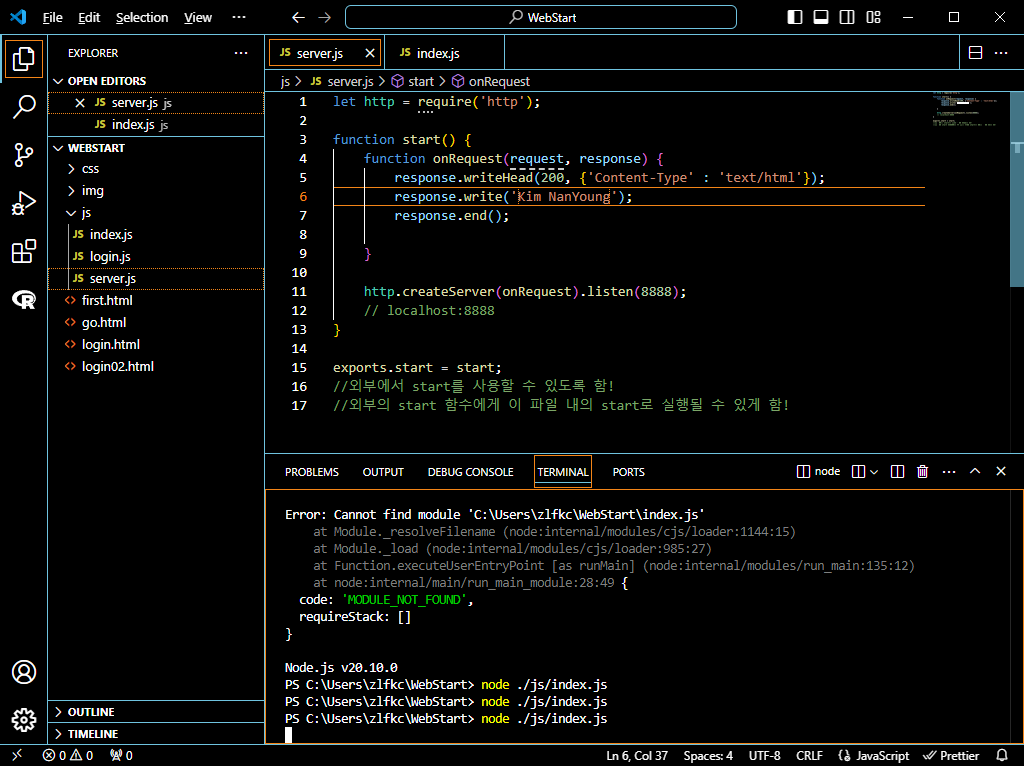The width and height of the screenshot is (1024, 766).
Task: Open go.html in the file tree
Action: [156, 323]
